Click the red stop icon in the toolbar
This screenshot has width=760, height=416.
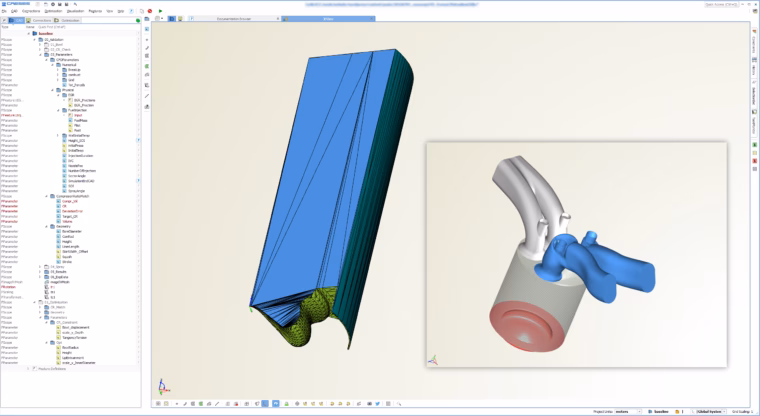[x=150, y=11]
